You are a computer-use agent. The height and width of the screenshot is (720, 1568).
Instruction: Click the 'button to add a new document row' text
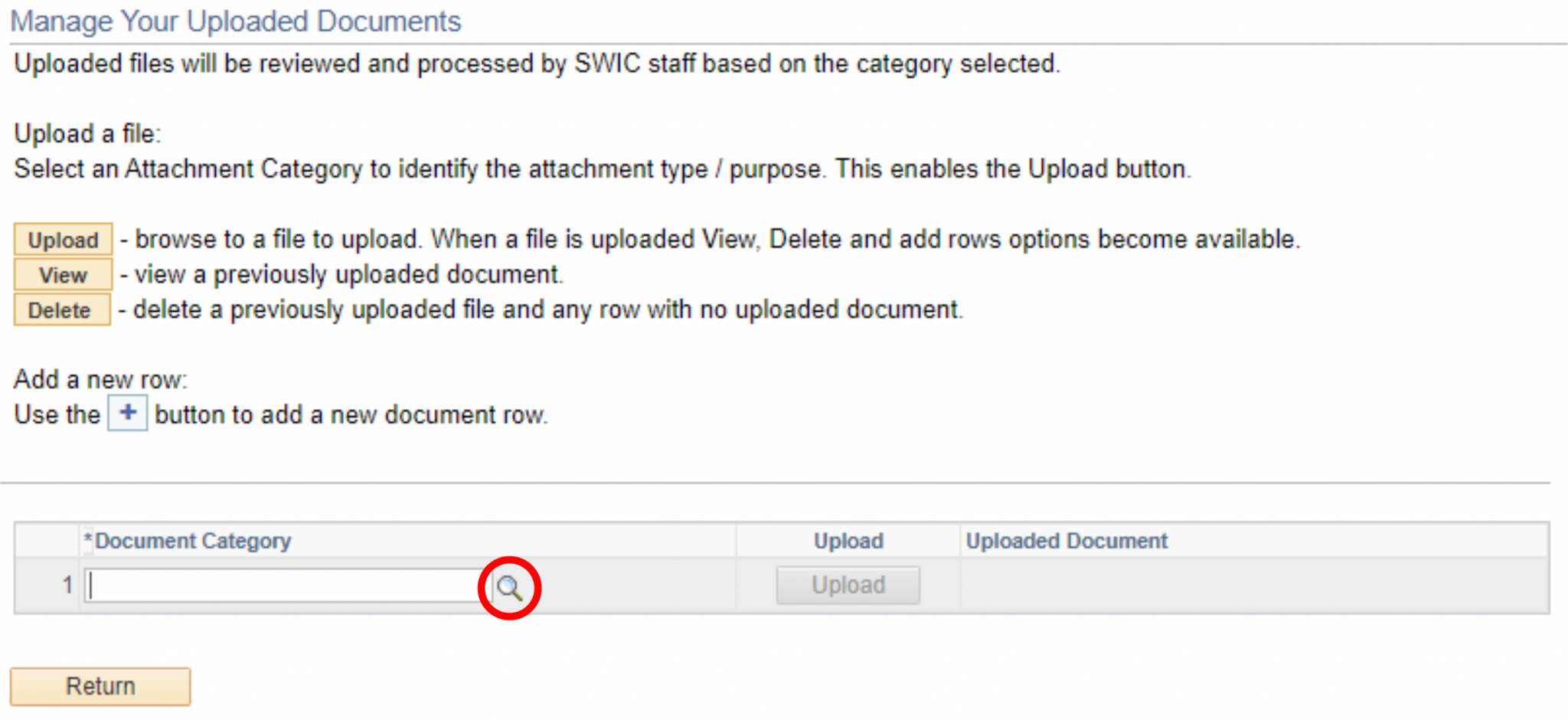click(x=351, y=415)
